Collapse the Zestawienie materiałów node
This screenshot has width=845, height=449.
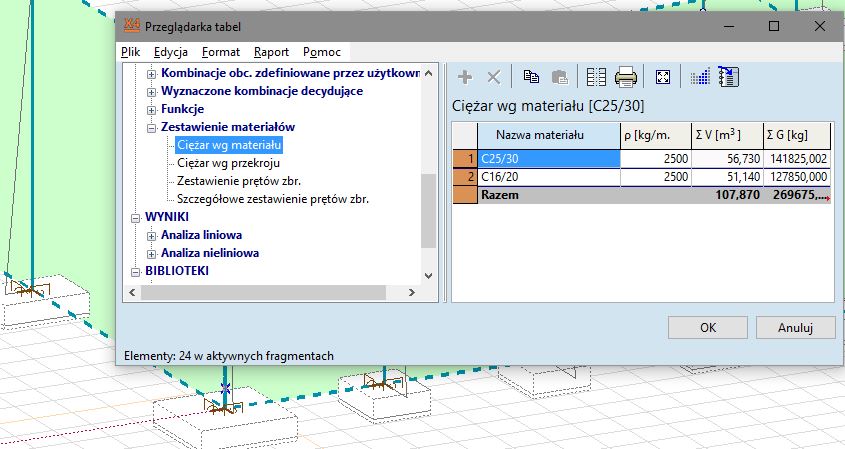(152, 128)
